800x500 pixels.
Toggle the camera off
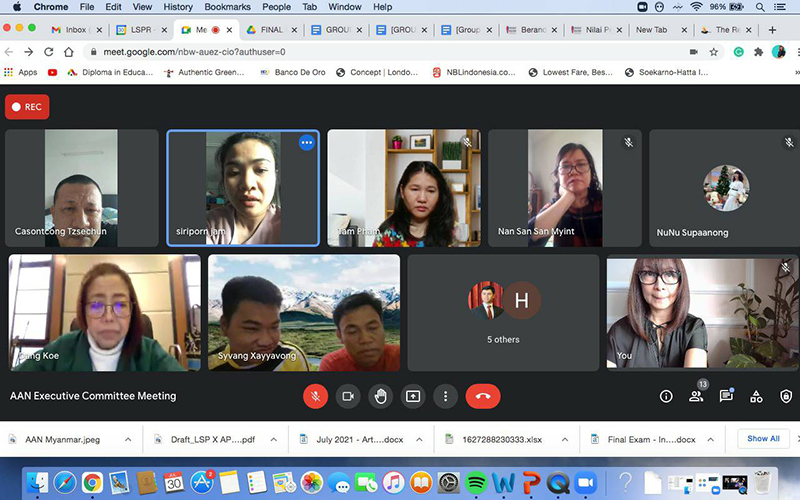348,396
